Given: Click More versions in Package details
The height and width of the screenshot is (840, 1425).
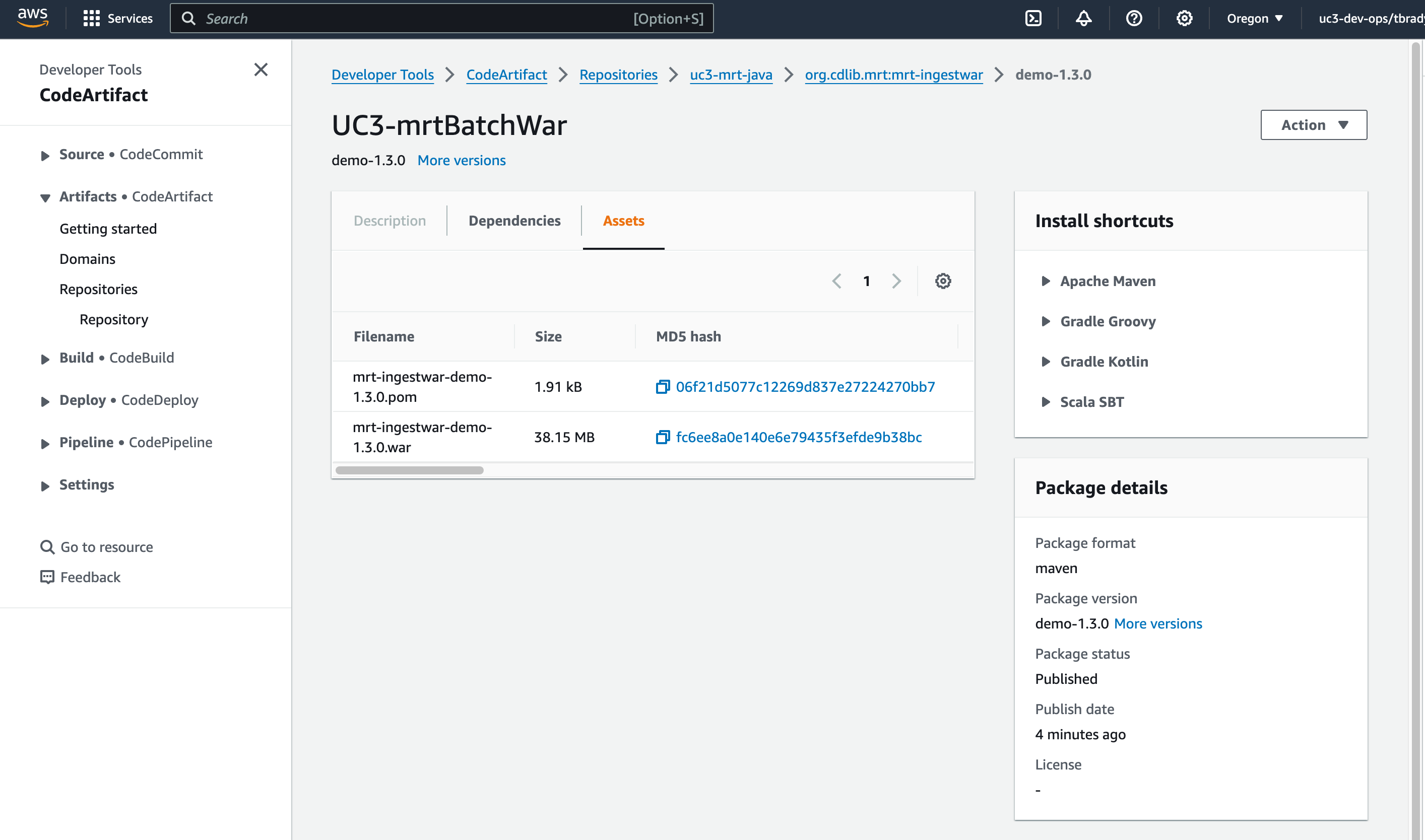Looking at the screenshot, I should pos(1157,623).
